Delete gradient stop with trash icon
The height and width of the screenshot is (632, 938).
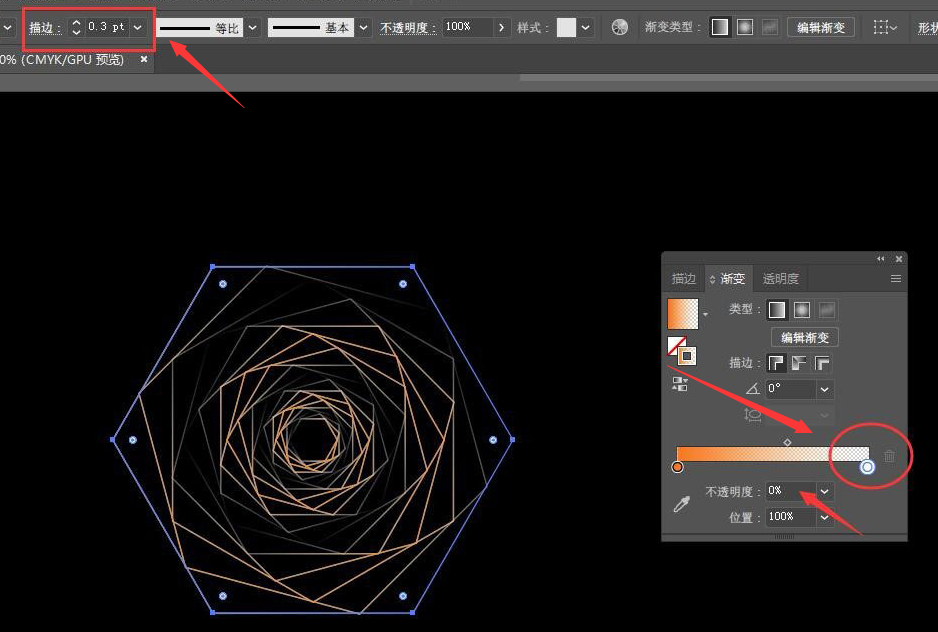pos(890,456)
